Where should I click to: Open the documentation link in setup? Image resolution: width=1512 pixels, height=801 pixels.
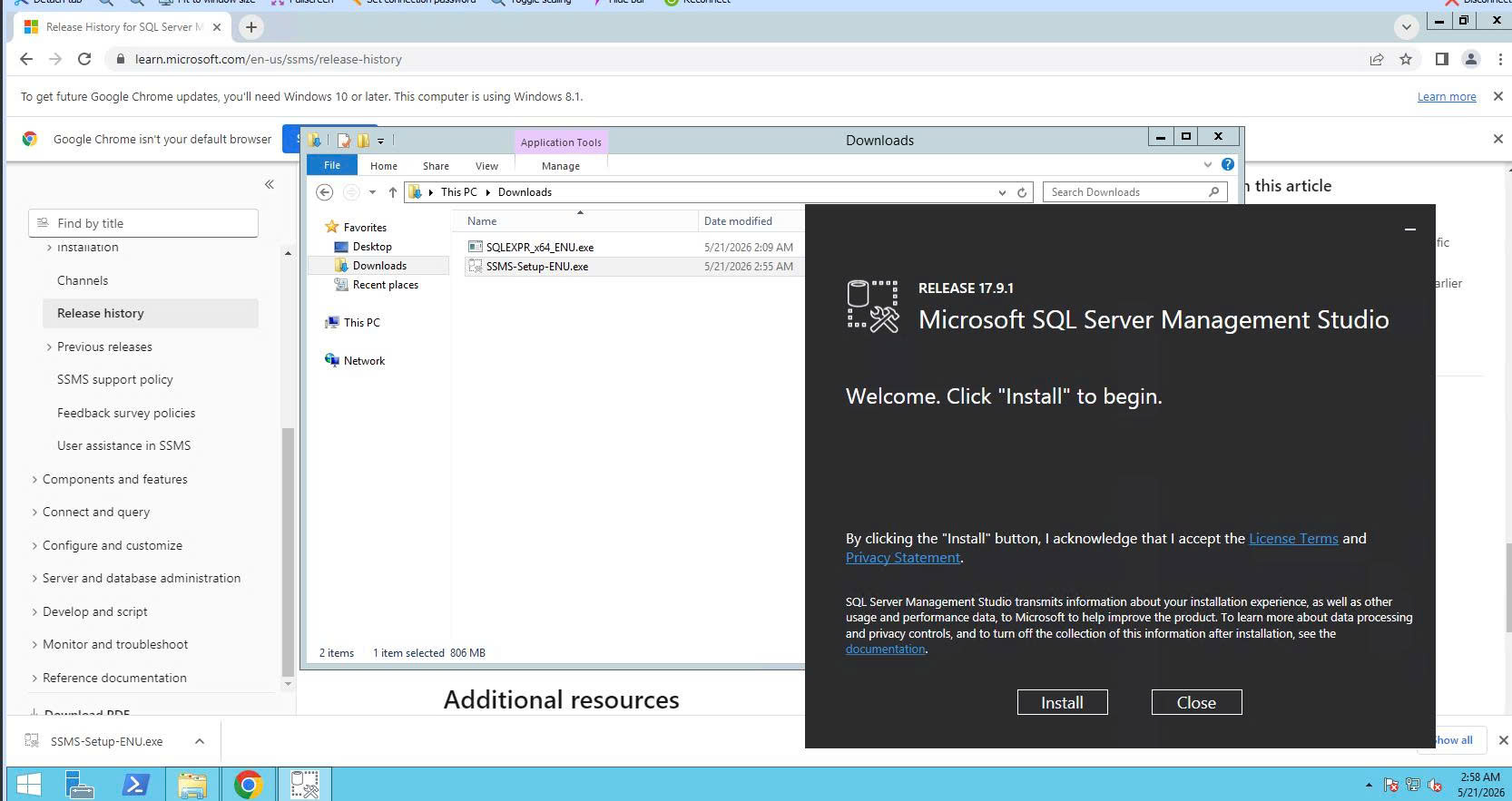point(885,649)
